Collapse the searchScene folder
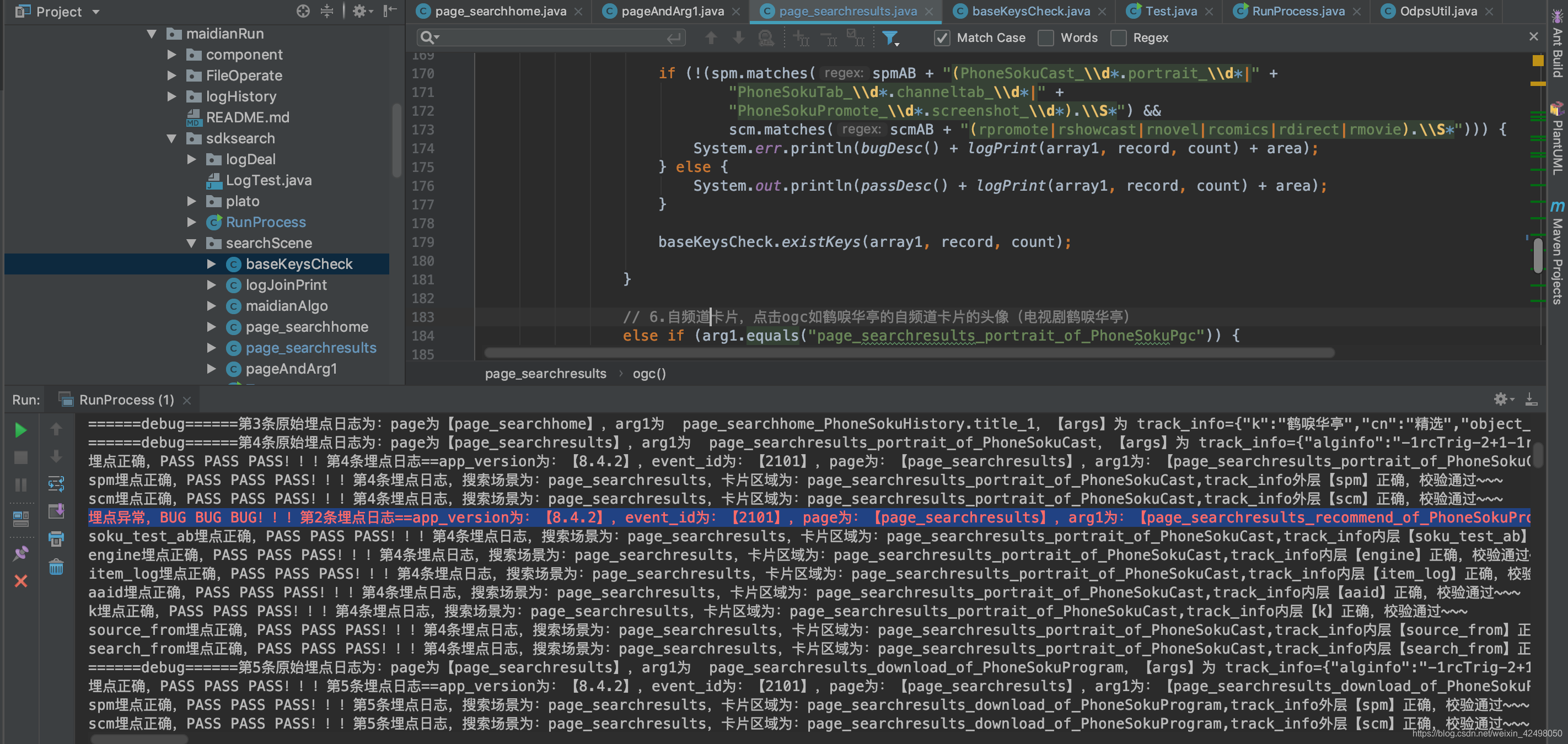 point(191,244)
